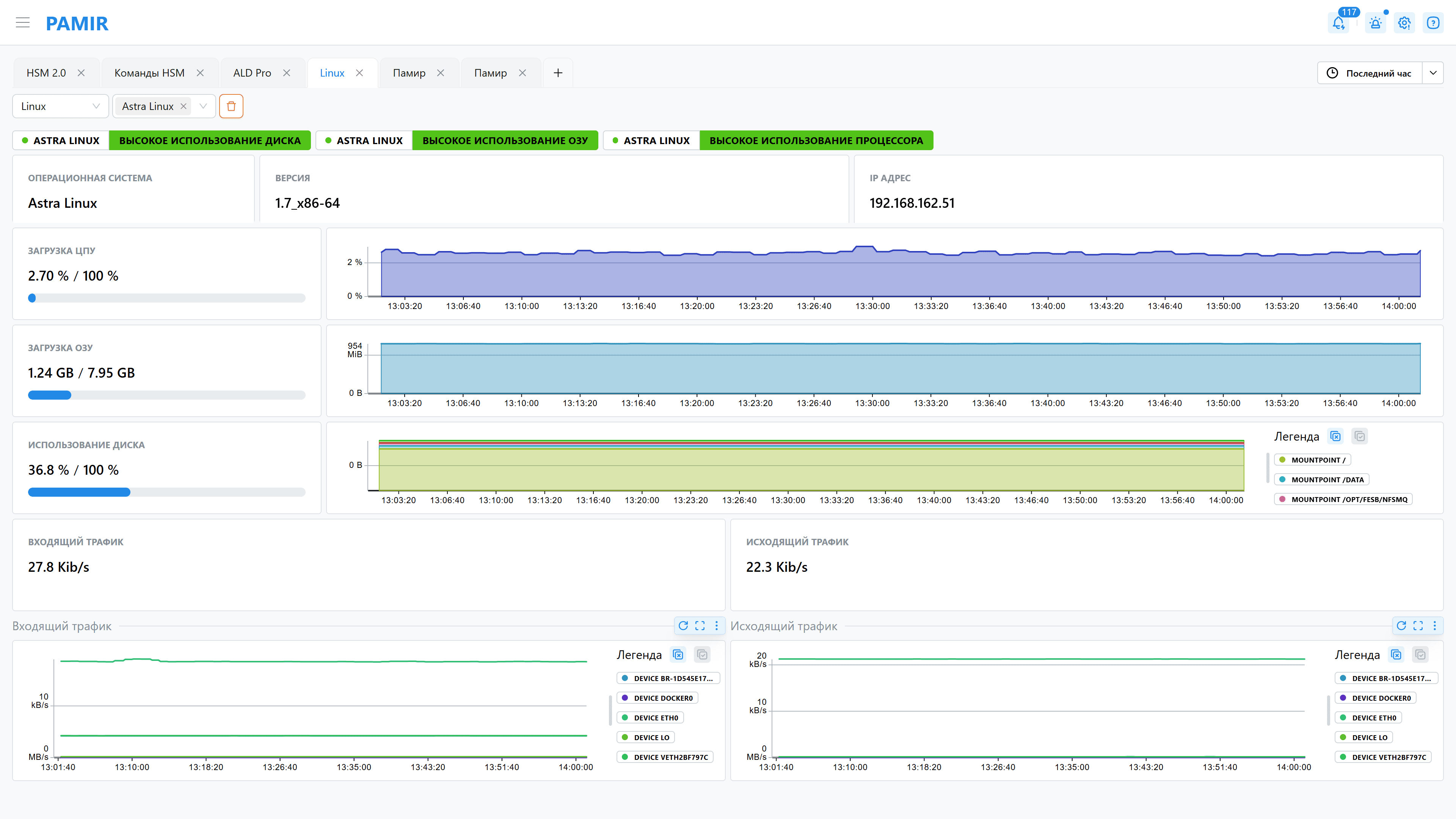This screenshot has width=1456, height=819.
Task: Add a new dashboard tab with plus
Action: [x=558, y=73]
